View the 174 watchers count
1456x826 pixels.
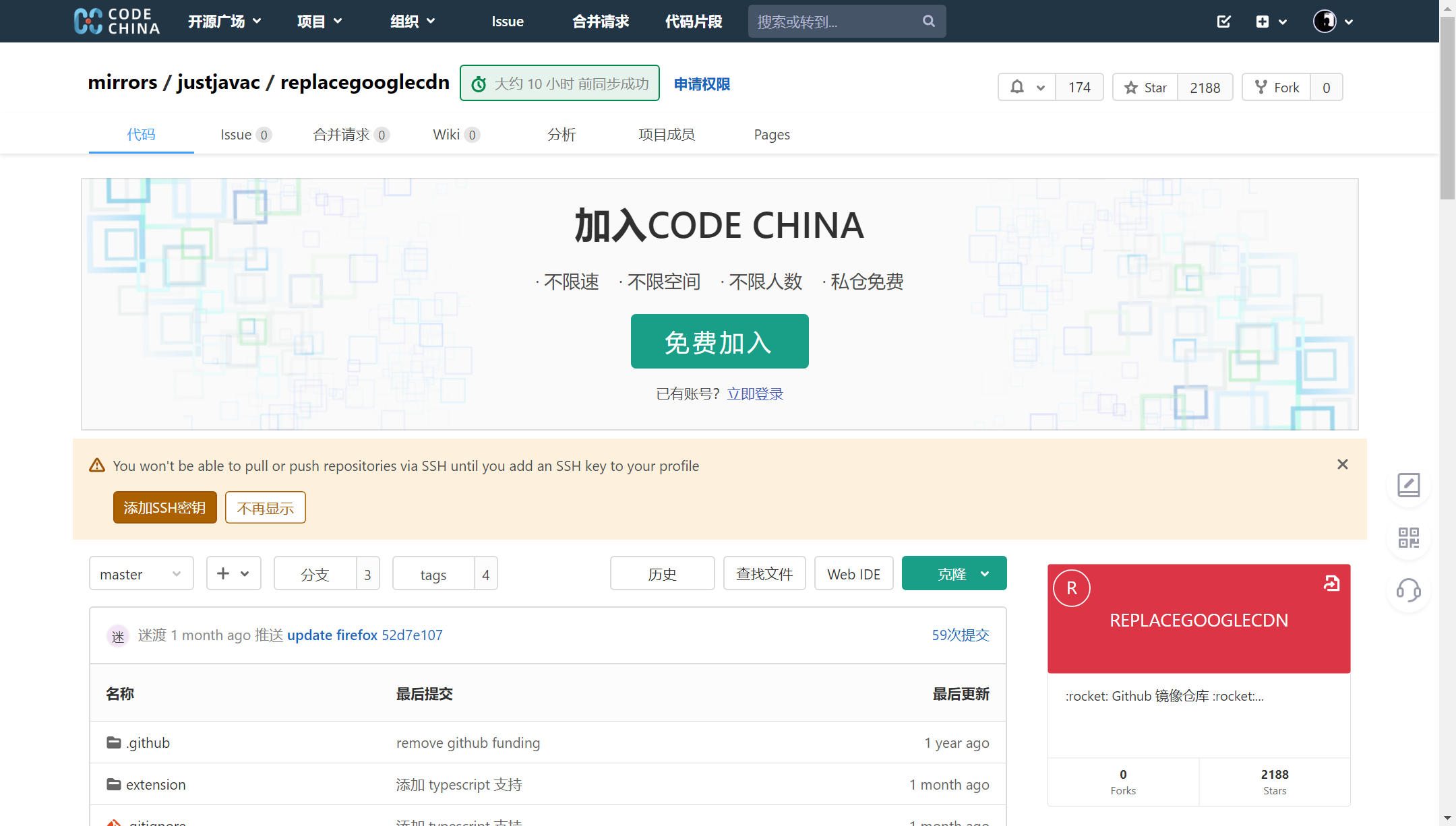1079,88
